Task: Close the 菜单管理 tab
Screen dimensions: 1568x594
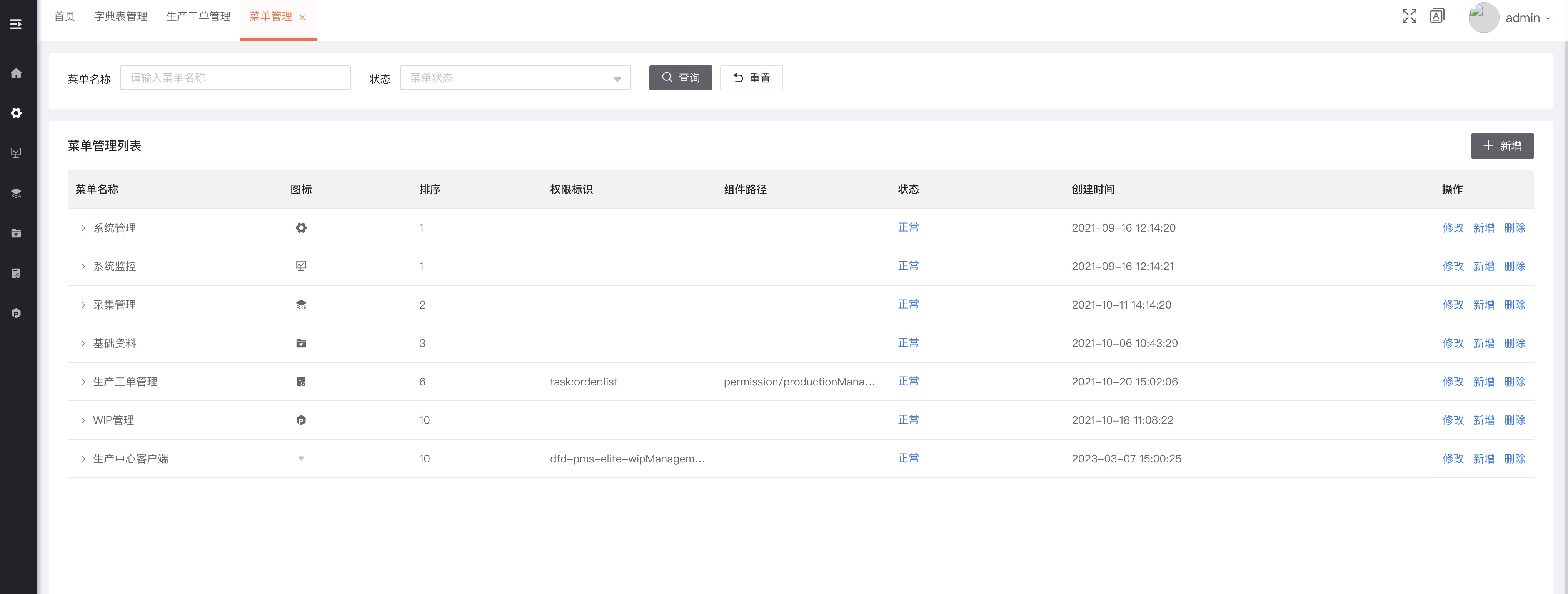Action: click(x=302, y=18)
